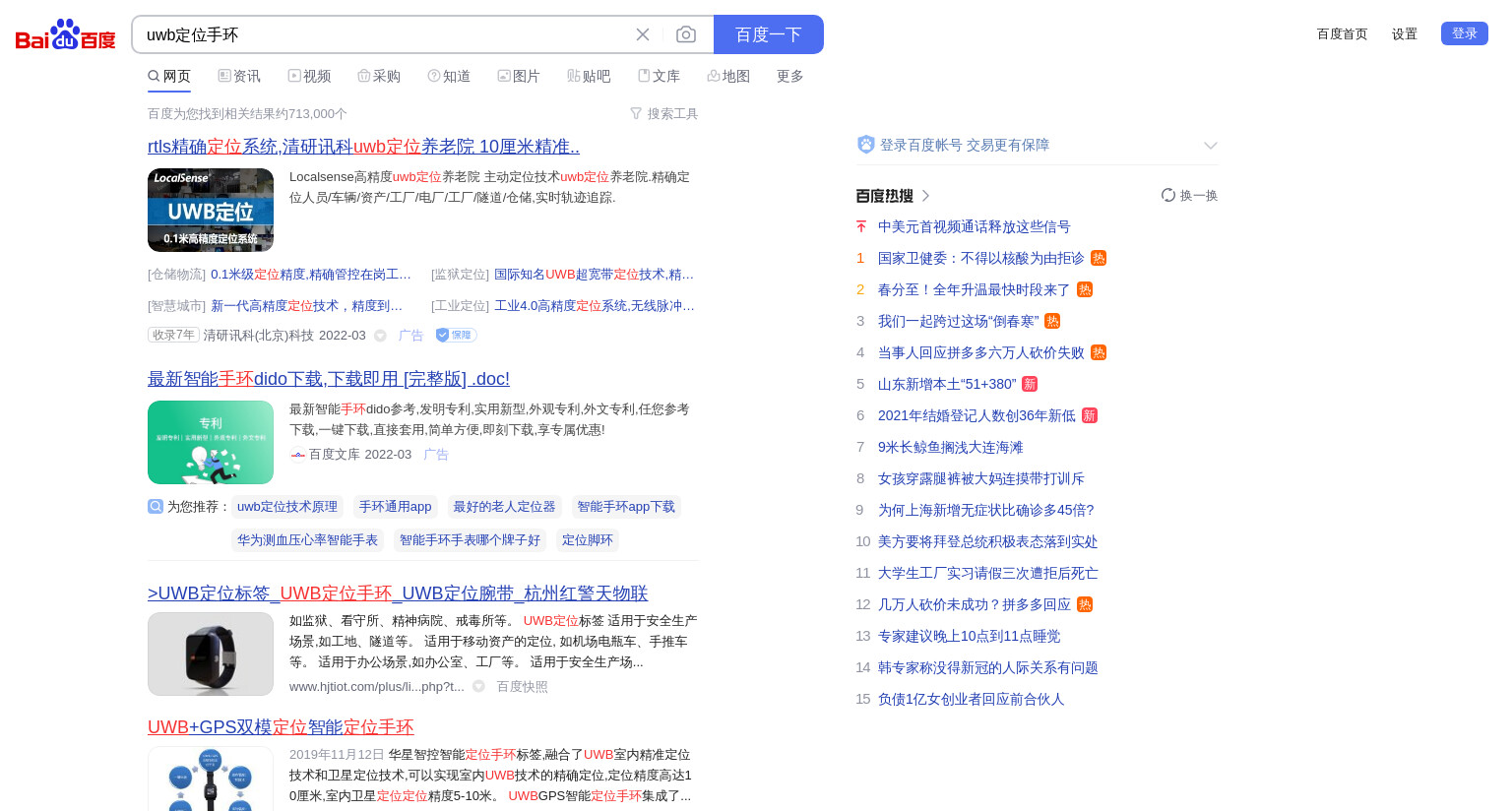Open 最新智能手环dido下载 result title
Viewport: 1512px width, 811px height.
tap(329, 379)
